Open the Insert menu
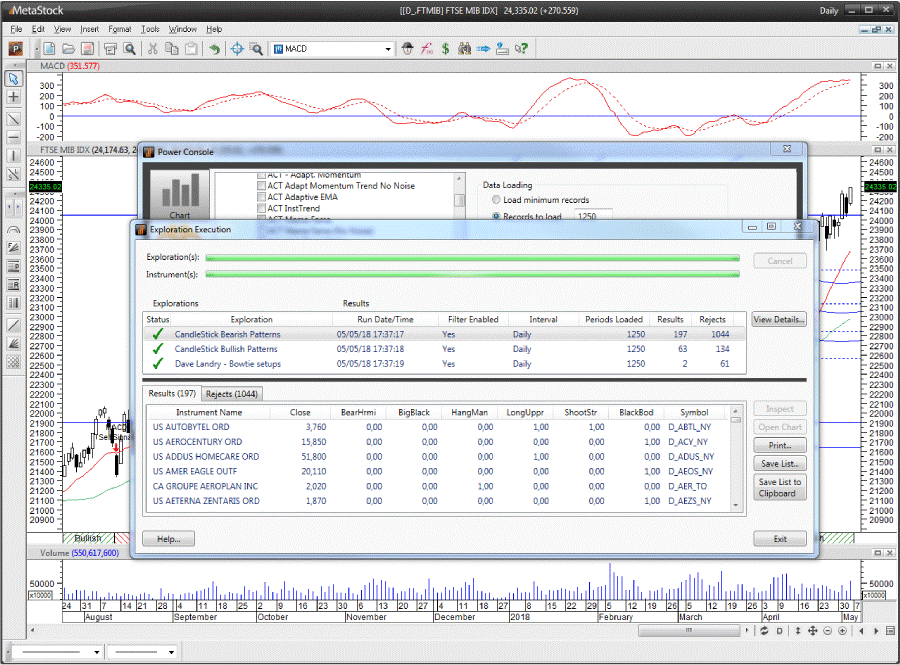The width and height of the screenshot is (900, 665). [89, 29]
